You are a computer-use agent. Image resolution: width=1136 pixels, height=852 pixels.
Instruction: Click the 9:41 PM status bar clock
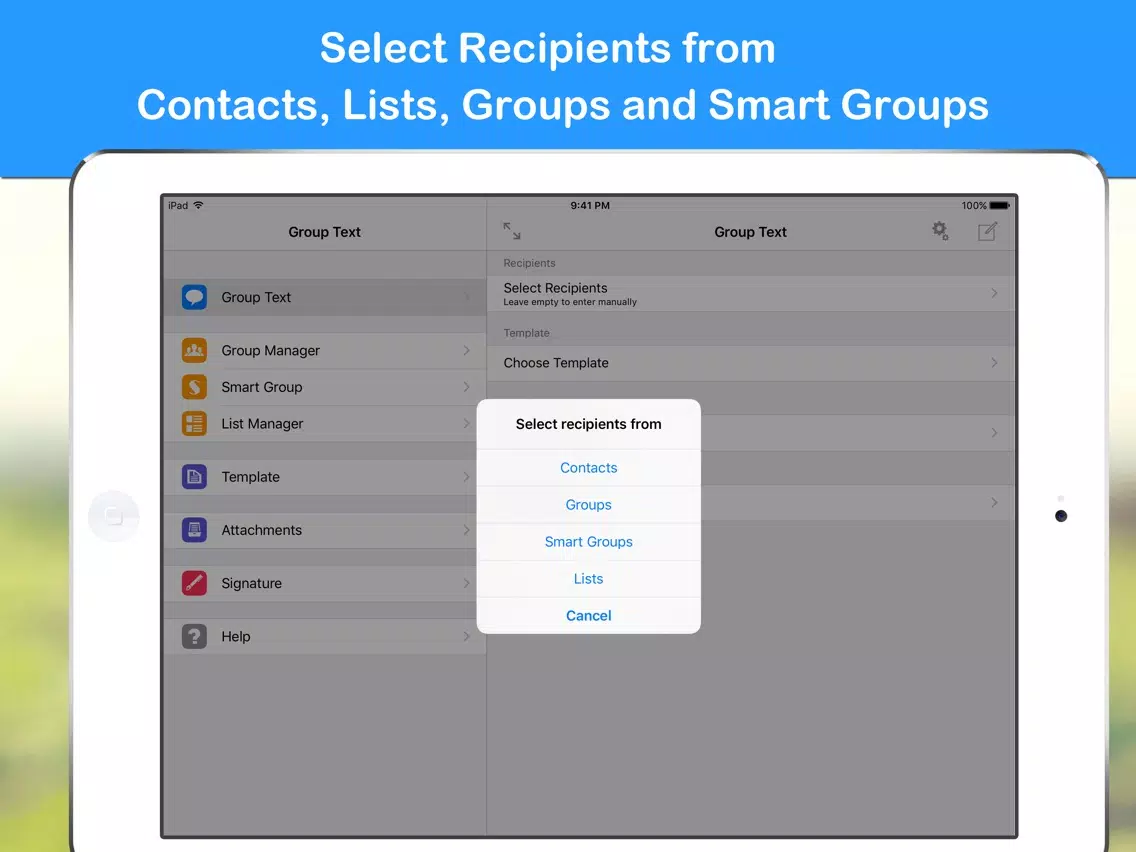590,206
